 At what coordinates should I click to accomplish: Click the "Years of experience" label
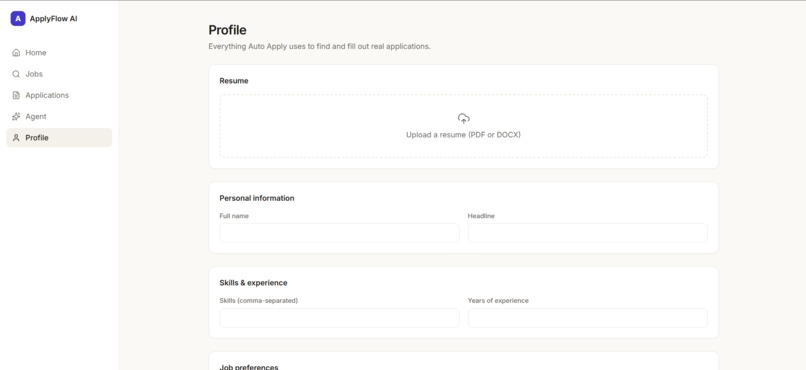(x=498, y=301)
